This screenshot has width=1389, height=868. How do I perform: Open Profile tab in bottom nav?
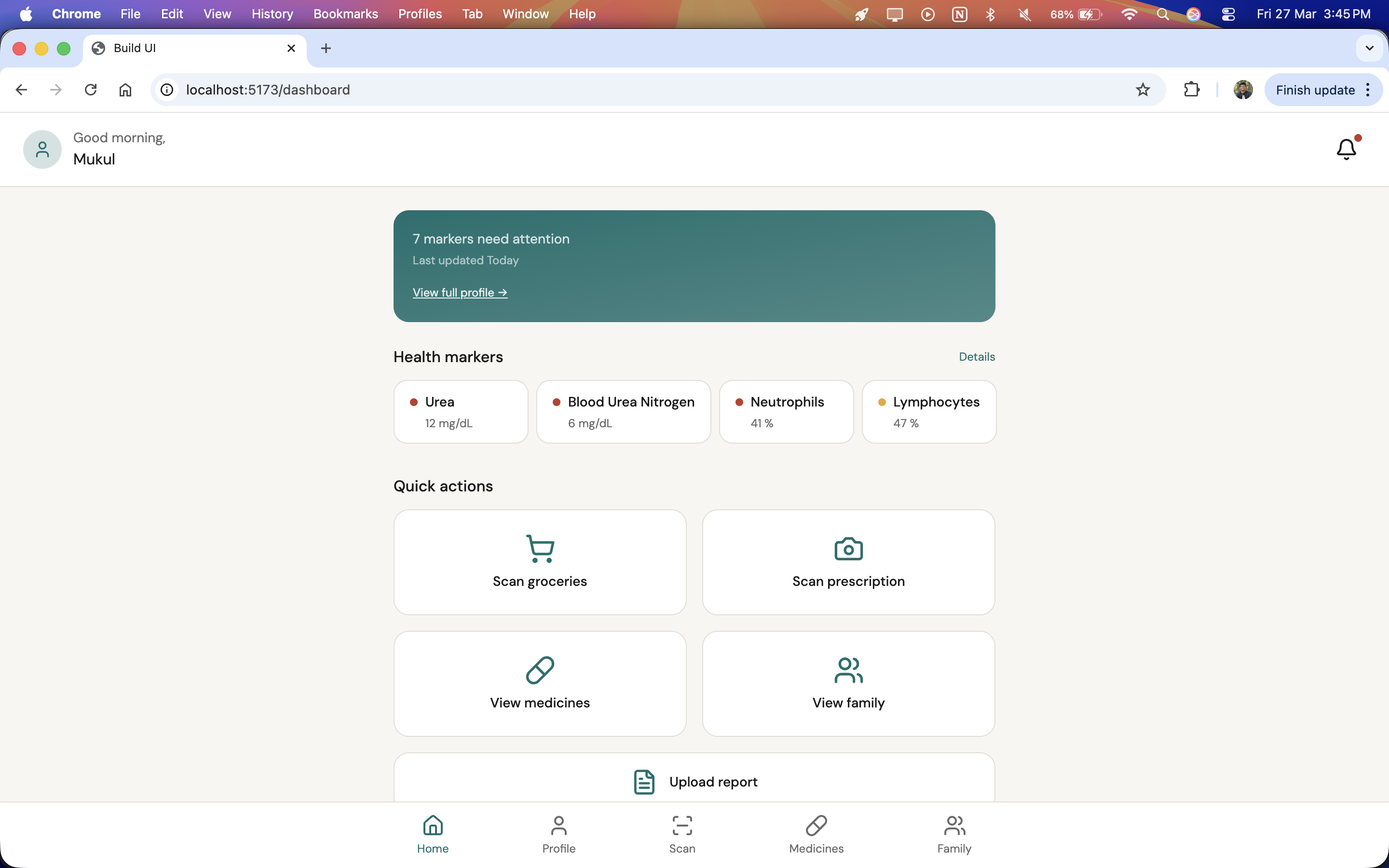558,834
